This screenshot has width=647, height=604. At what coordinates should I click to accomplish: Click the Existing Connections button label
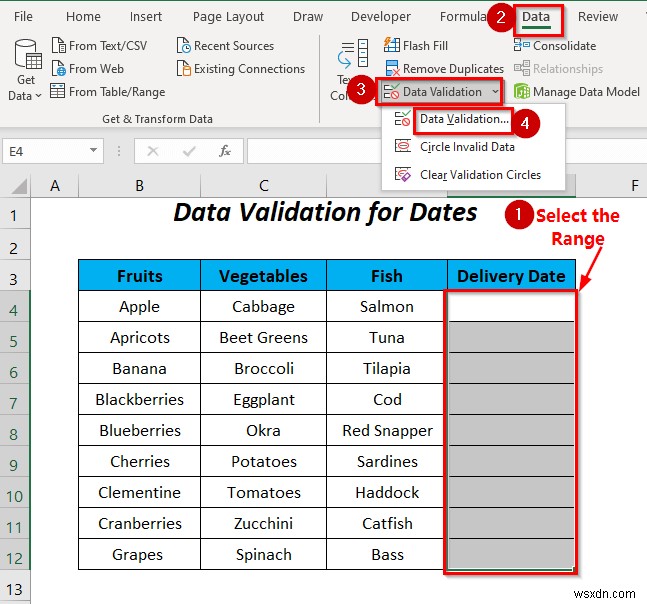pyautogui.click(x=249, y=68)
